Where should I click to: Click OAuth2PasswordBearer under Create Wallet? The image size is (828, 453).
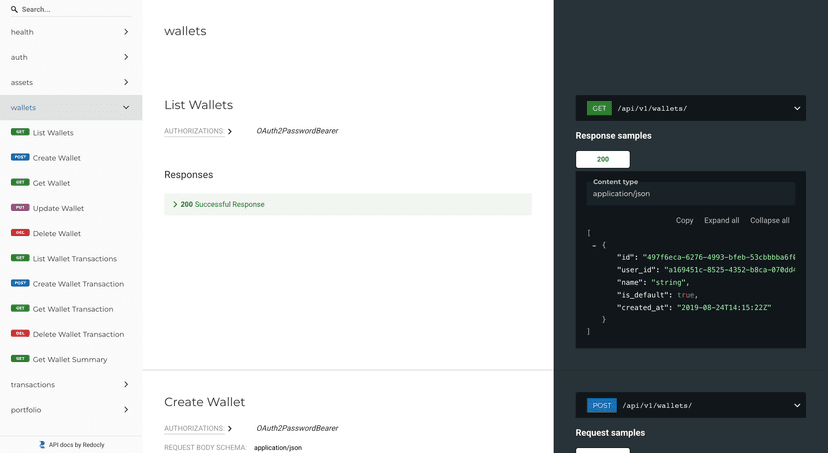tap(297, 428)
